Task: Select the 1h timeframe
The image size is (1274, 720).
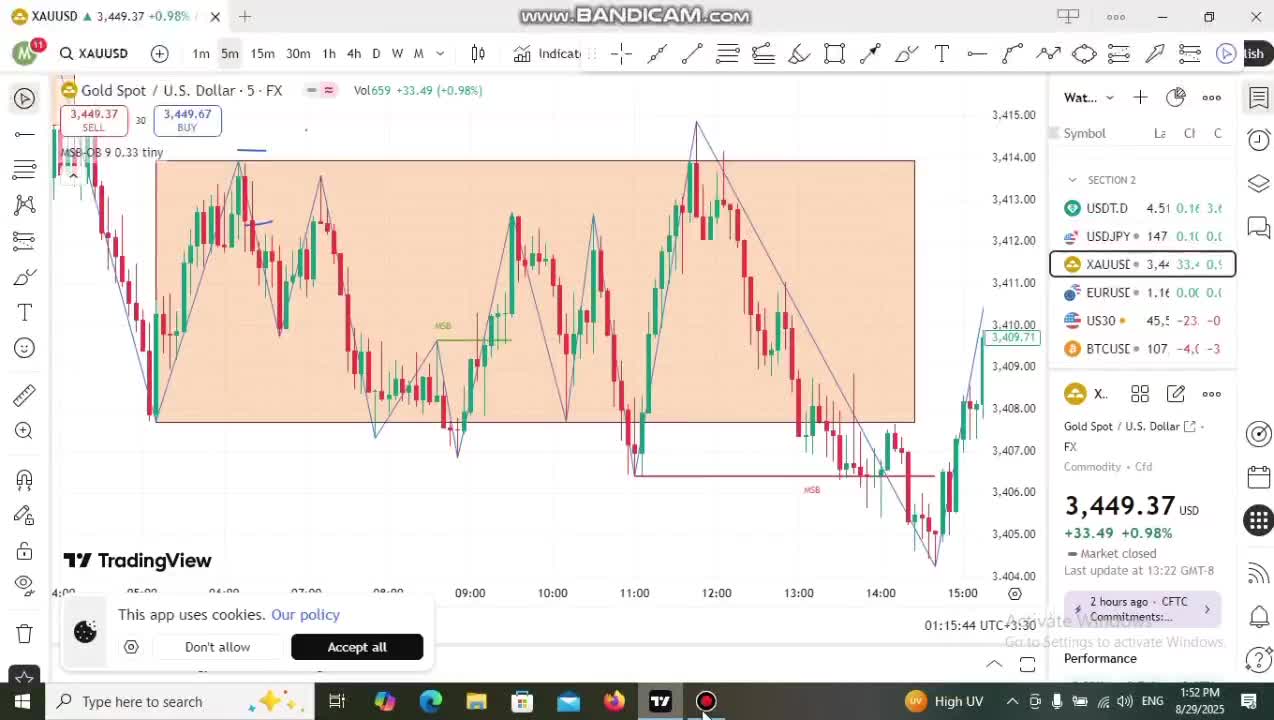Action: coord(329,54)
